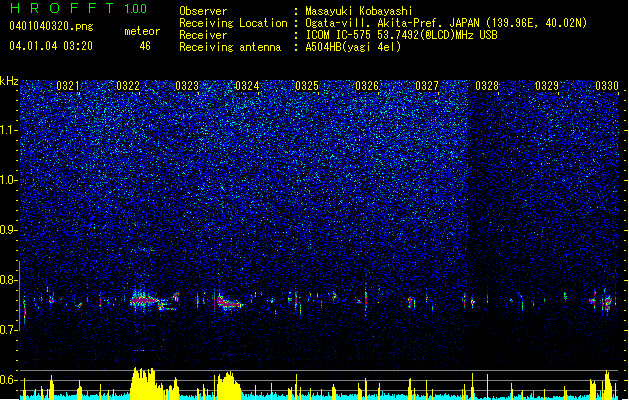The width and height of the screenshot is (629, 400).
Task: Click the kHz axis unit label
Action: point(9,81)
